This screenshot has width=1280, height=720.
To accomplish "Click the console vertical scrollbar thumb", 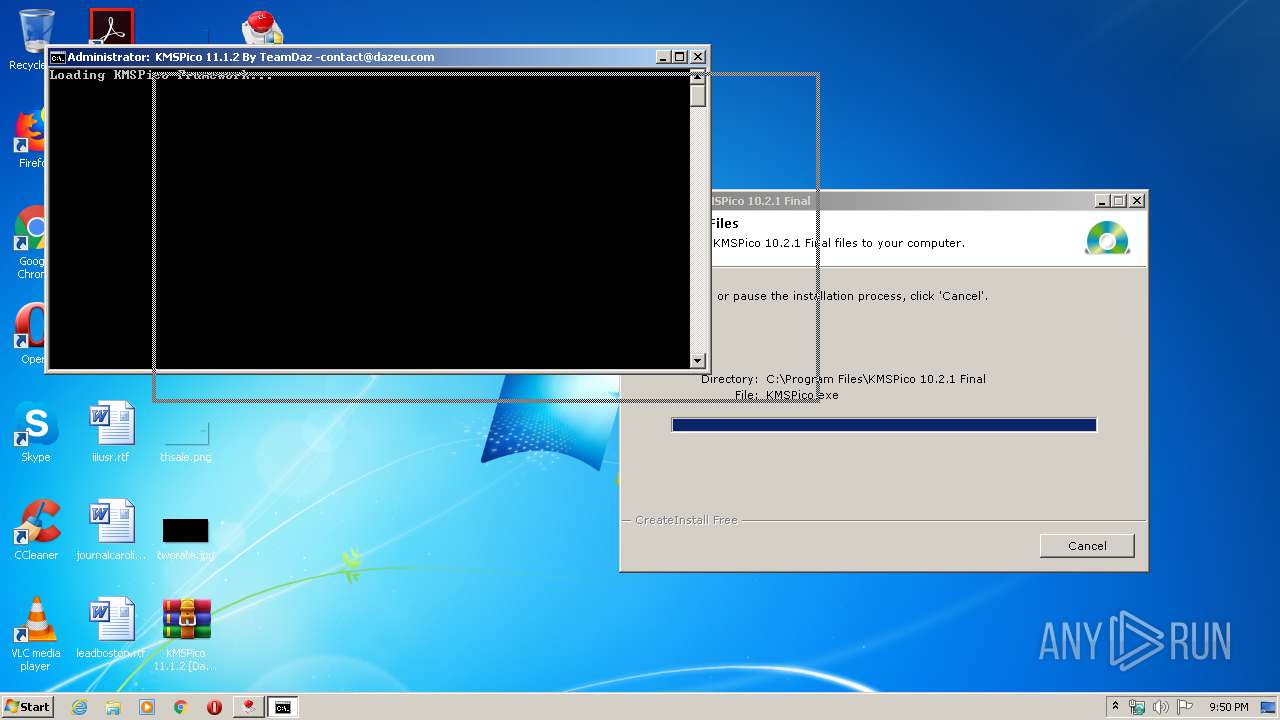I will click(698, 95).
